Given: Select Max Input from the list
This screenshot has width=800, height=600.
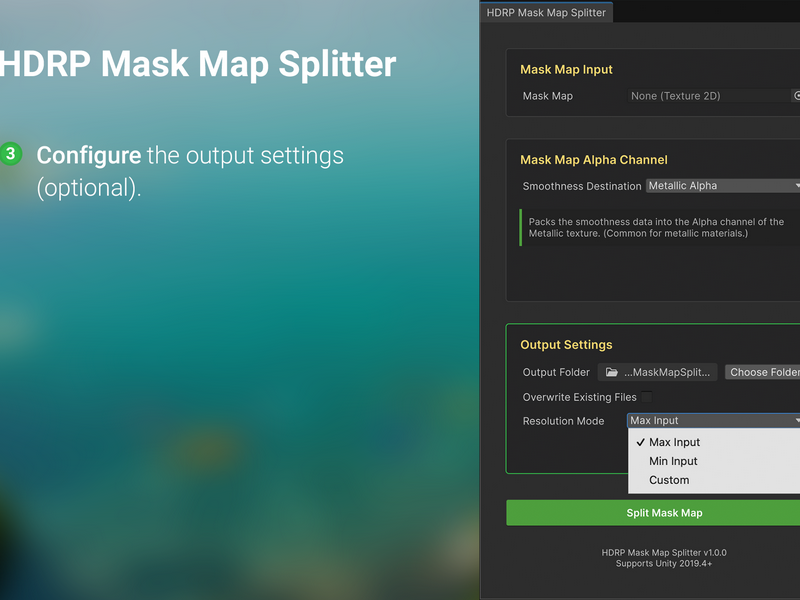Looking at the screenshot, I should click(x=714, y=442).
